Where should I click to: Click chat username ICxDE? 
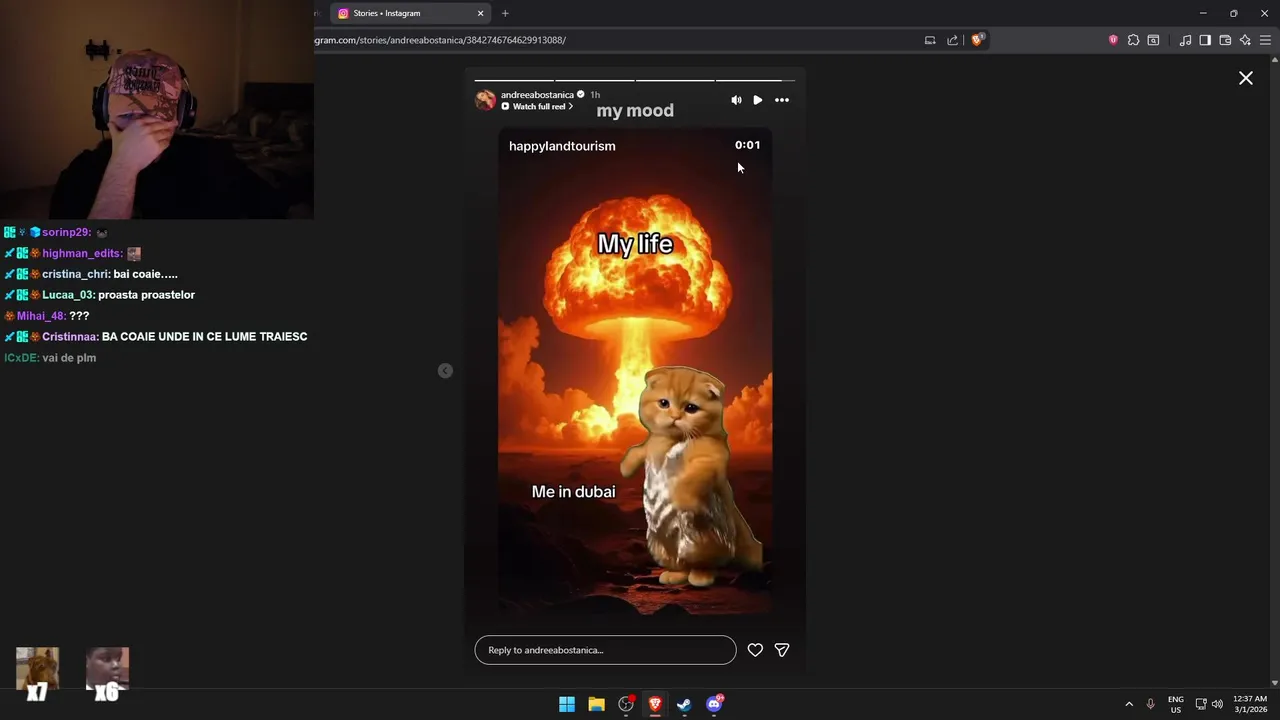(21, 358)
